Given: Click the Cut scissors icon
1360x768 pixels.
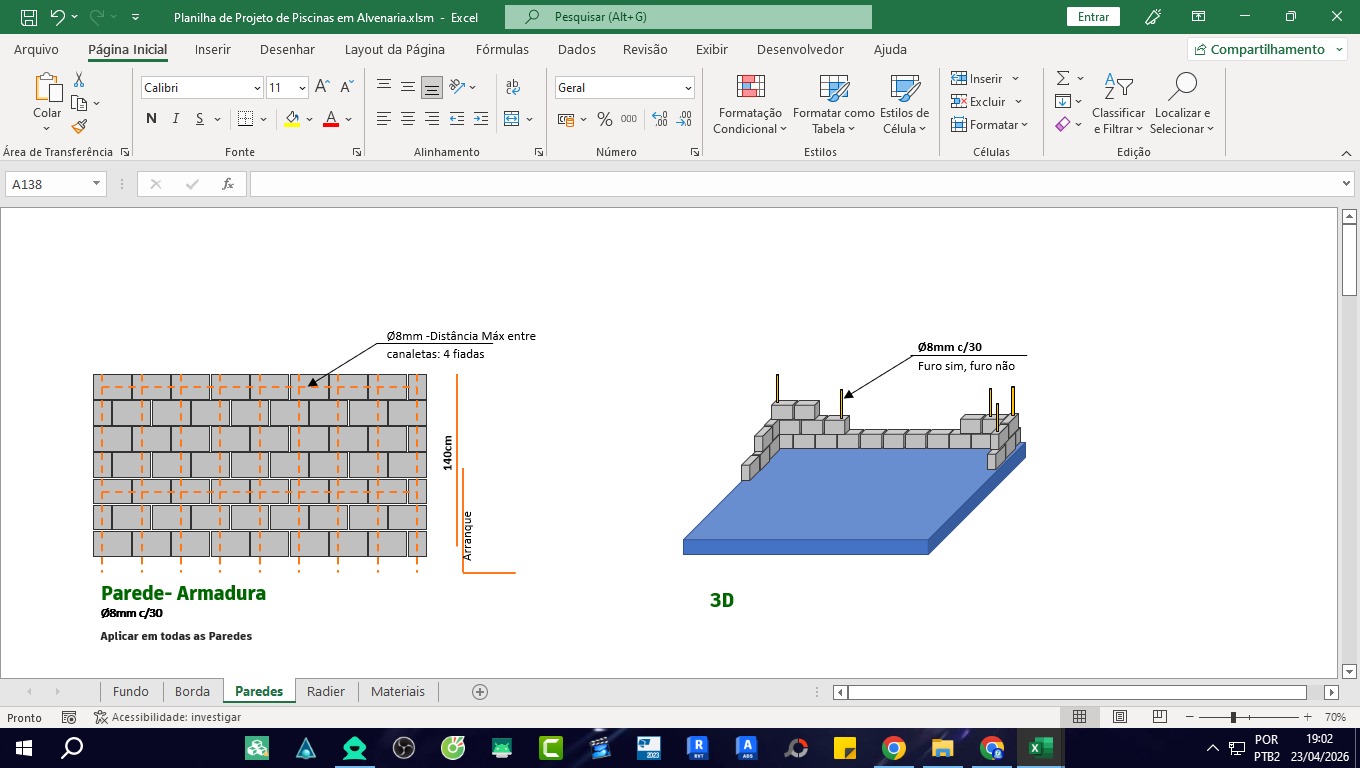Looking at the screenshot, I should click(x=79, y=80).
